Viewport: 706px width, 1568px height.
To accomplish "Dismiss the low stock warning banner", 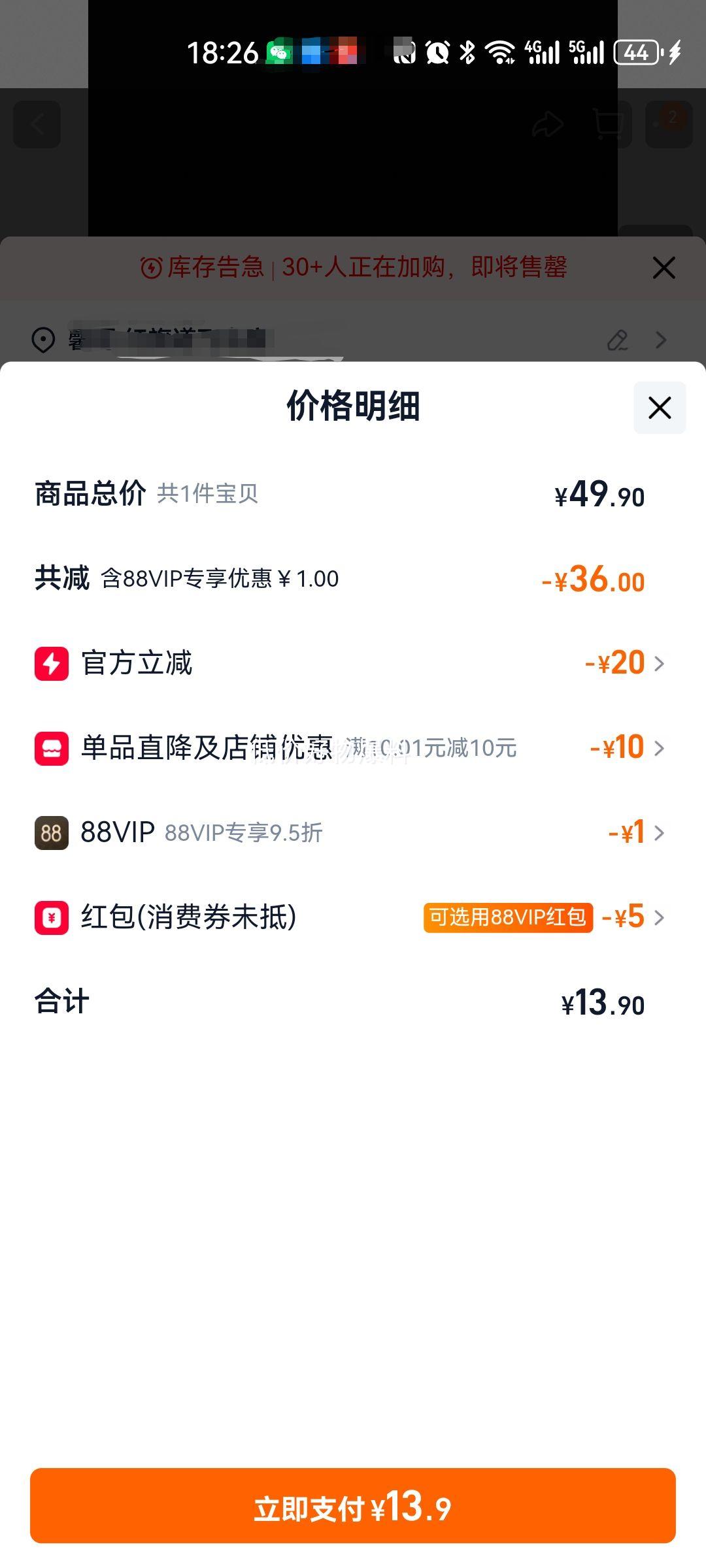I will [664, 268].
